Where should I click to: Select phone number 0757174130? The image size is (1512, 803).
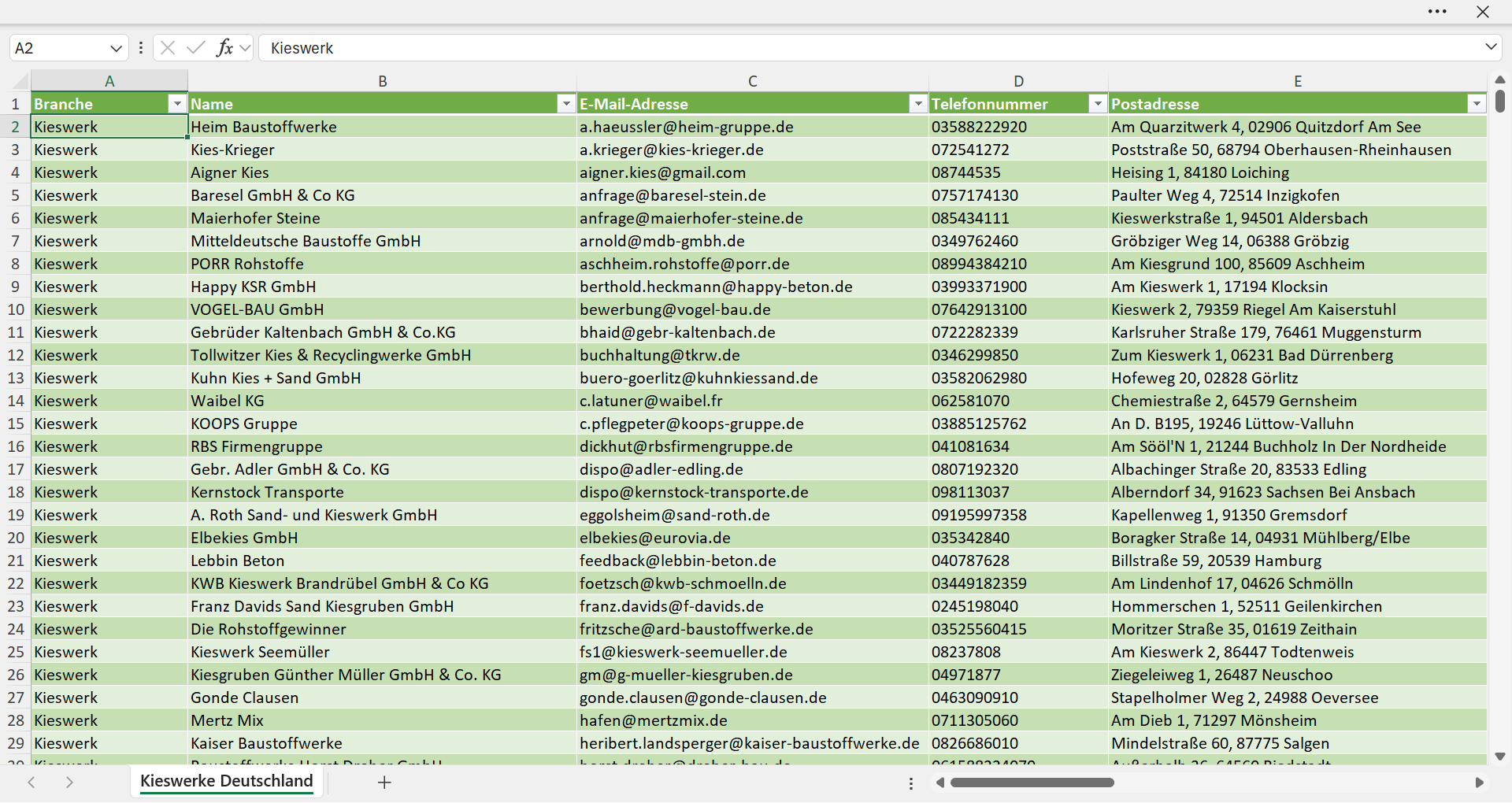click(1019, 195)
